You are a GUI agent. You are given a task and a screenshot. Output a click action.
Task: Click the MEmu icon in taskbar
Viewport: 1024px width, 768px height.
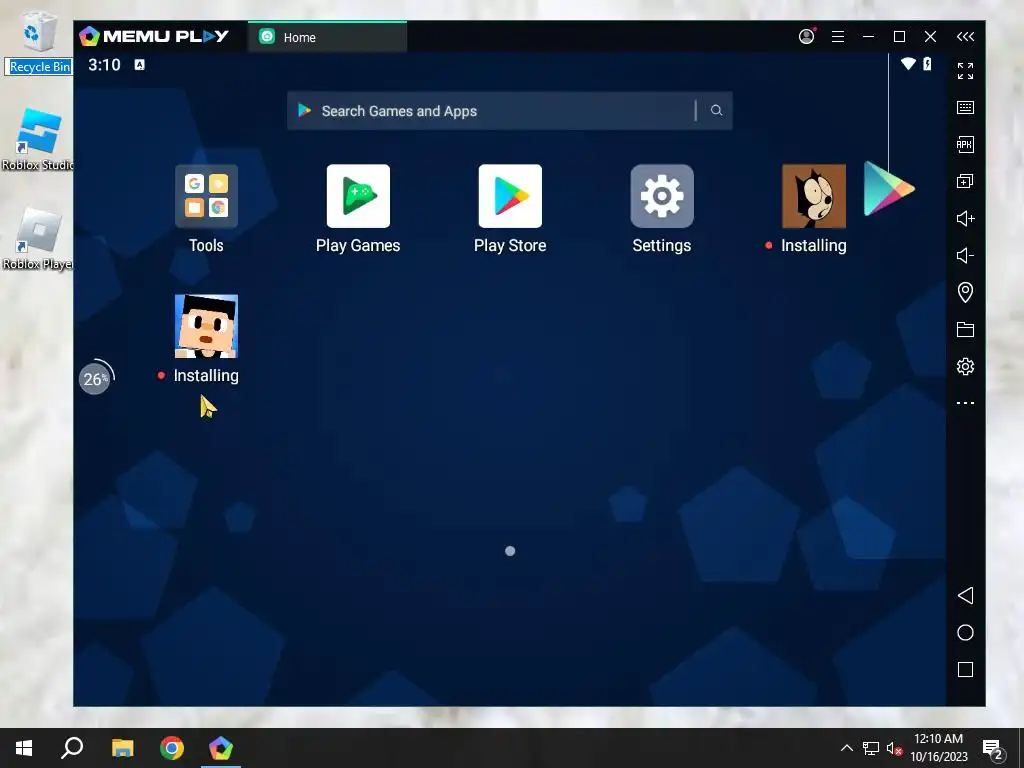click(x=221, y=748)
